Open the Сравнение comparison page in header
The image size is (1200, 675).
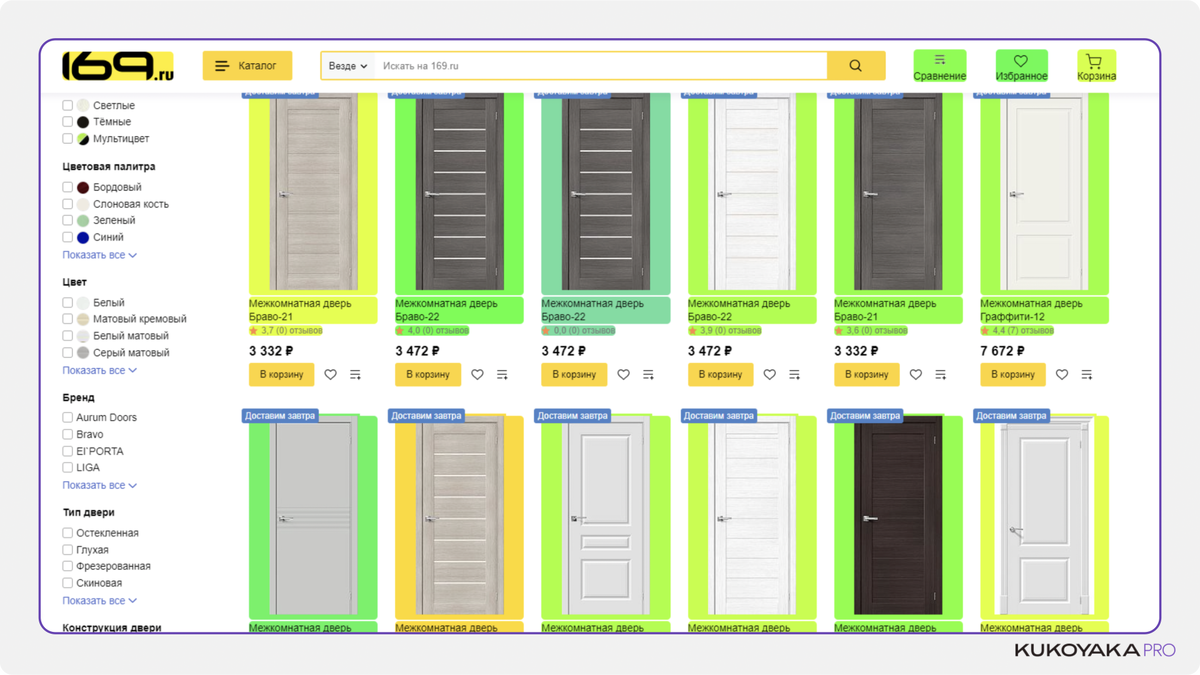[940, 66]
